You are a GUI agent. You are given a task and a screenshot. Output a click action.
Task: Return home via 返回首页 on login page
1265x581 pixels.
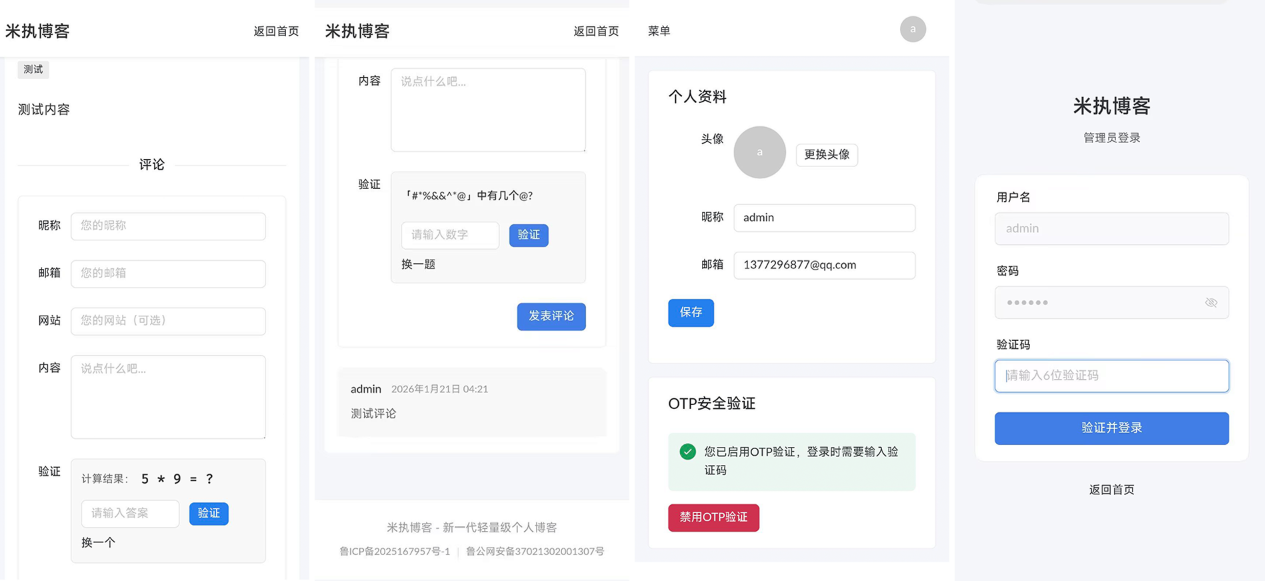[x=1111, y=489]
